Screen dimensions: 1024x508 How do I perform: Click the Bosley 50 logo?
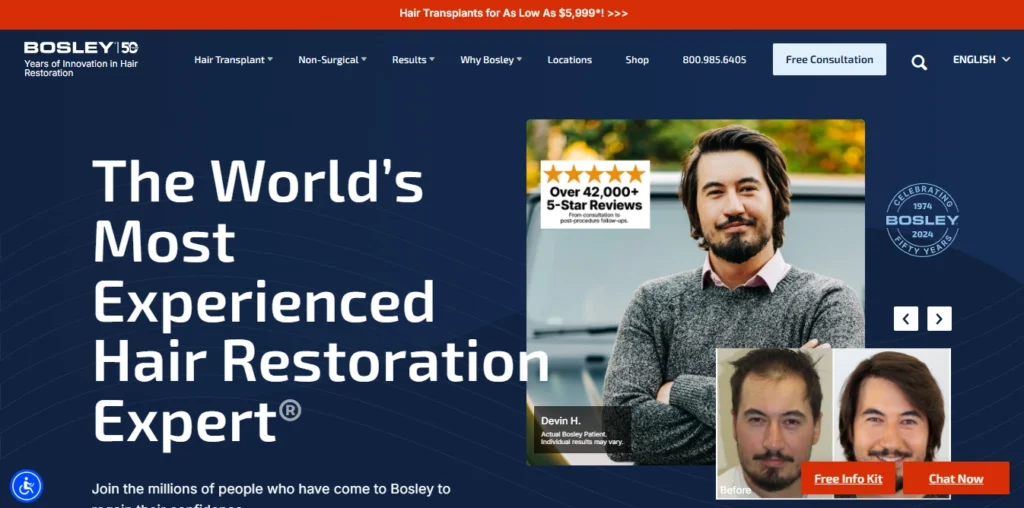81,48
